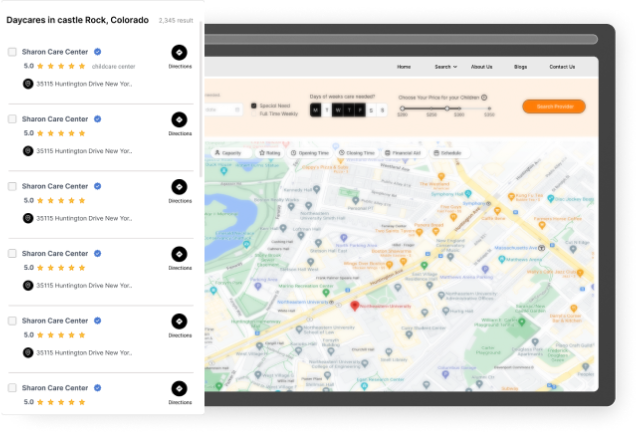The height and width of the screenshot is (435, 639).
Task: Select Monday in days of care
Action: pos(315,110)
